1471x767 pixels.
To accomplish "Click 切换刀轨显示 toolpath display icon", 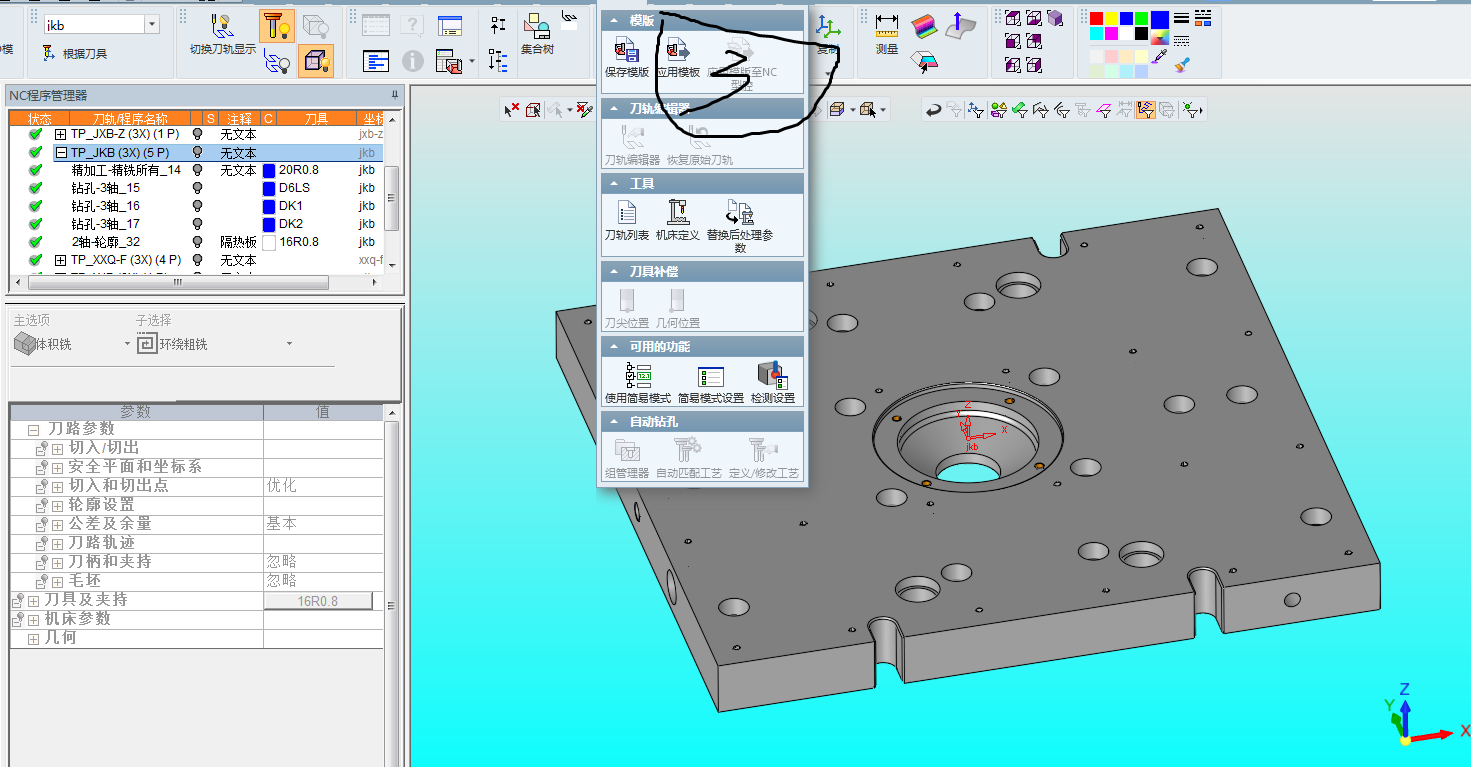I will 223,27.
